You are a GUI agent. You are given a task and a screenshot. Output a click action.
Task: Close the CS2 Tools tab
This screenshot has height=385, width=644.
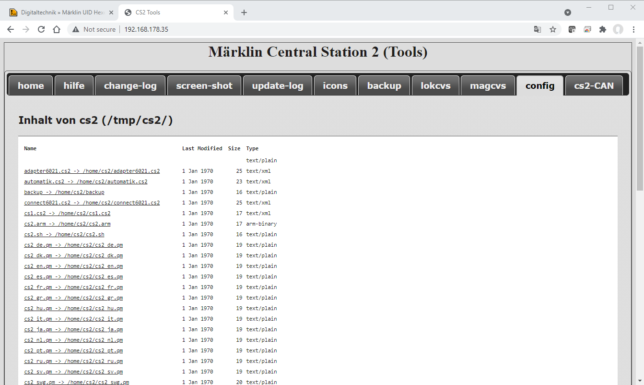click(225, 12)
